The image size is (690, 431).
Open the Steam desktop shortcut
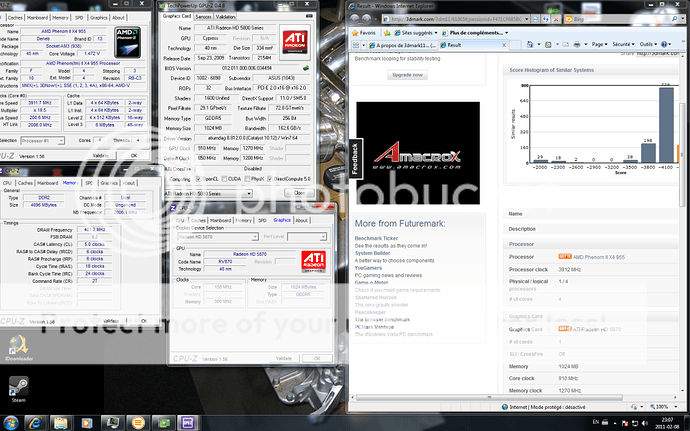coord(17,384)
